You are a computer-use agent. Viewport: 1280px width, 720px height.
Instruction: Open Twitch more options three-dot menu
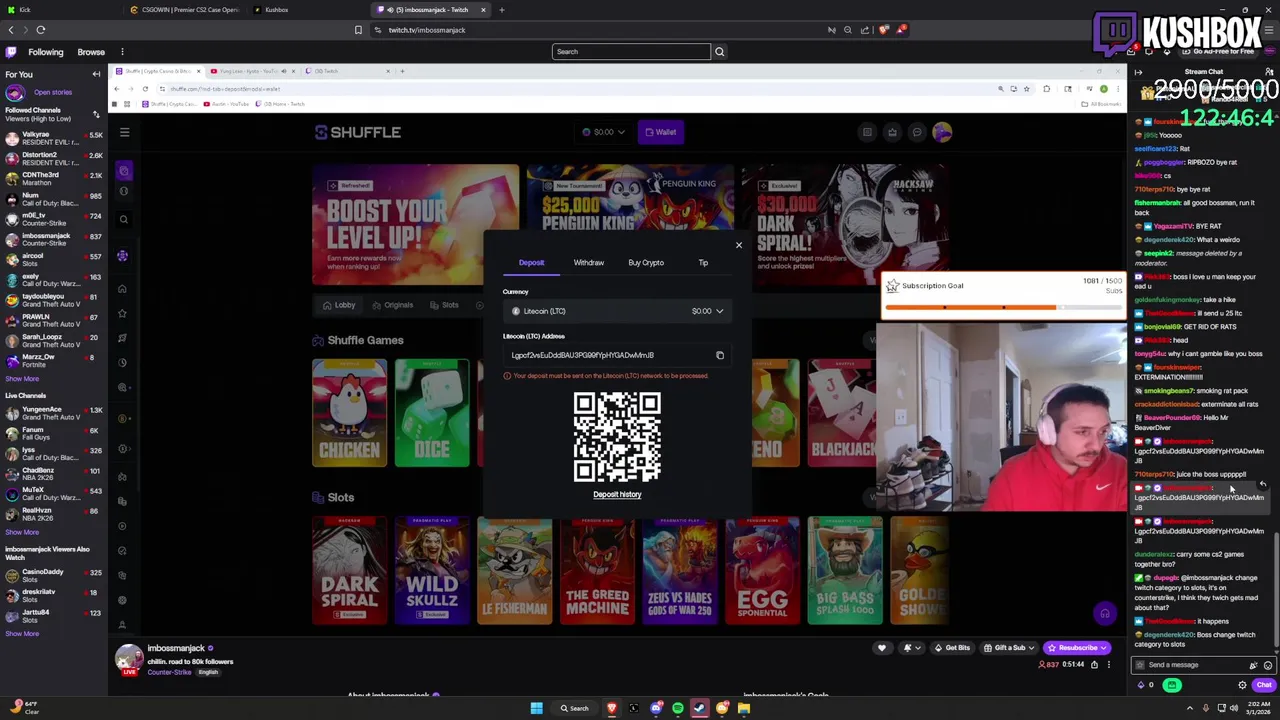(122, 52)
